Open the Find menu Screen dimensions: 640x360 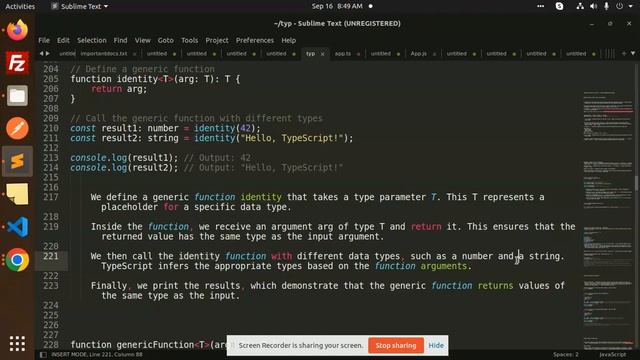coord(120,40)
